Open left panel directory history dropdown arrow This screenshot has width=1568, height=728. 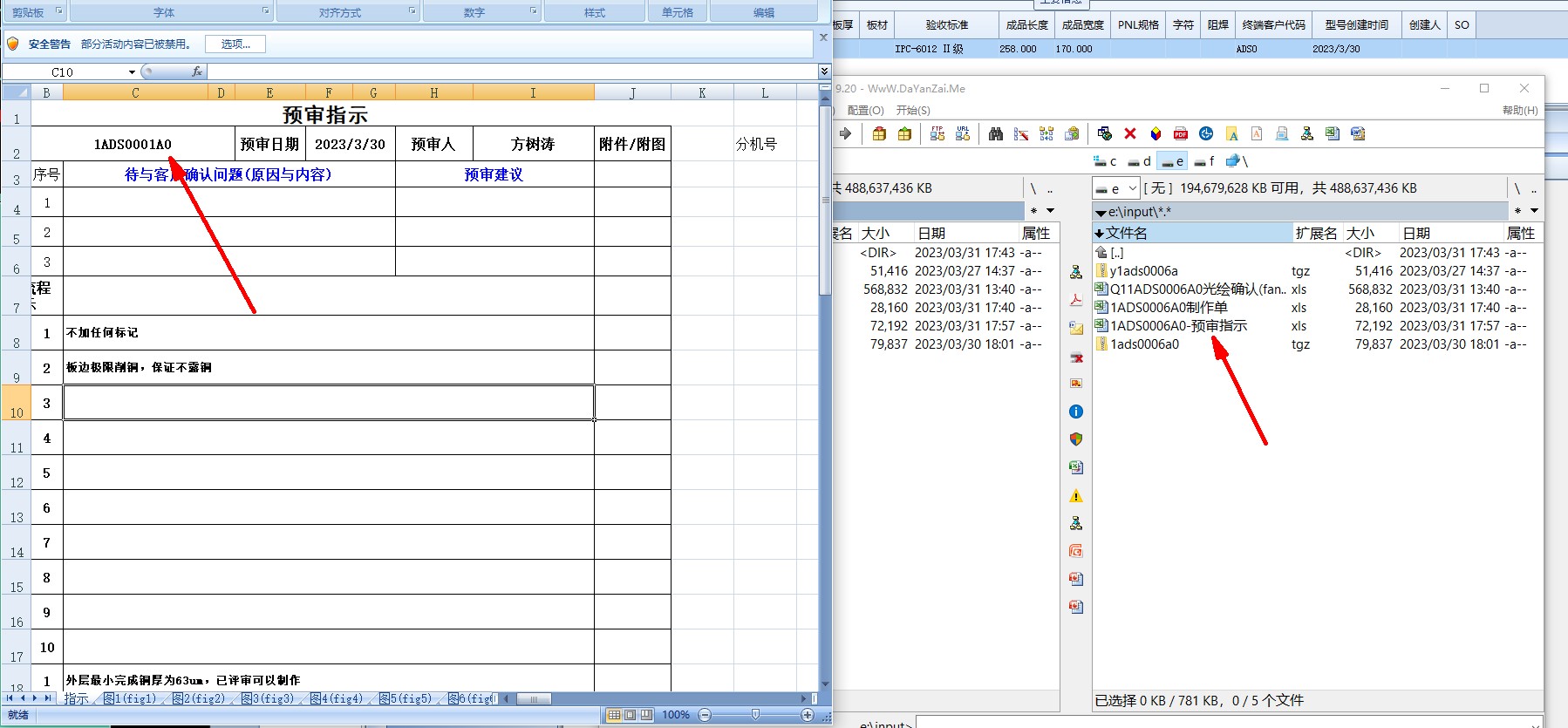click(x=1050, y=211)
